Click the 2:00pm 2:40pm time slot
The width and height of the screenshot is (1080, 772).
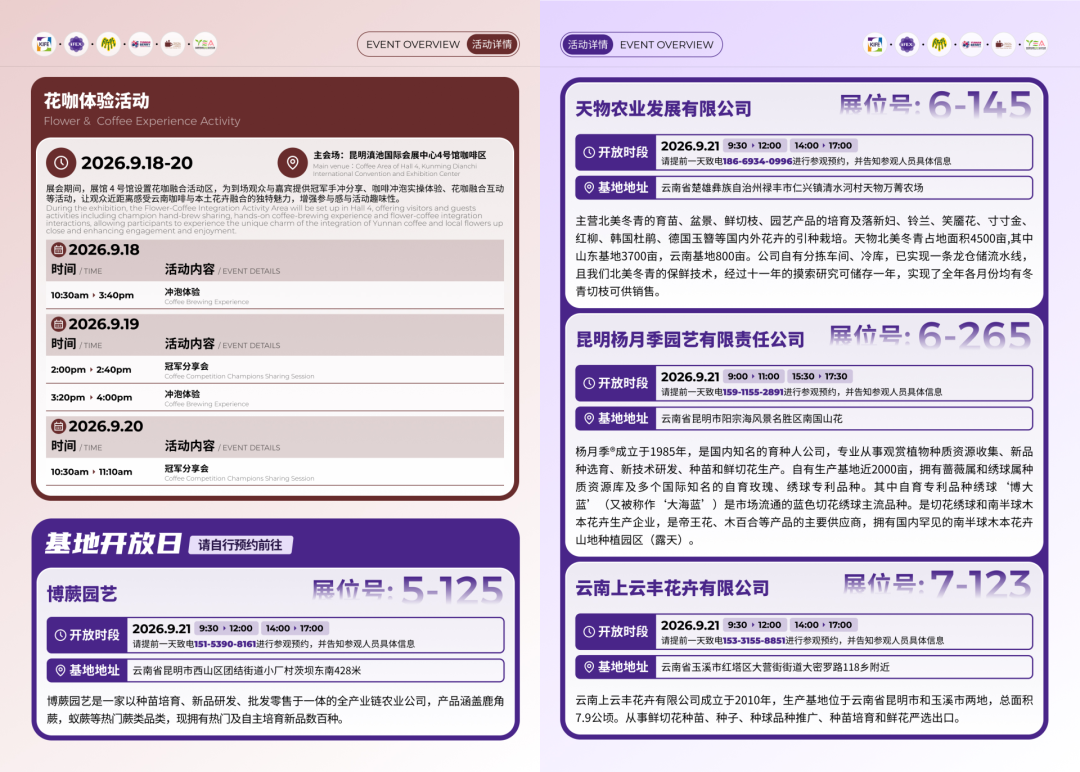[91, 370]
